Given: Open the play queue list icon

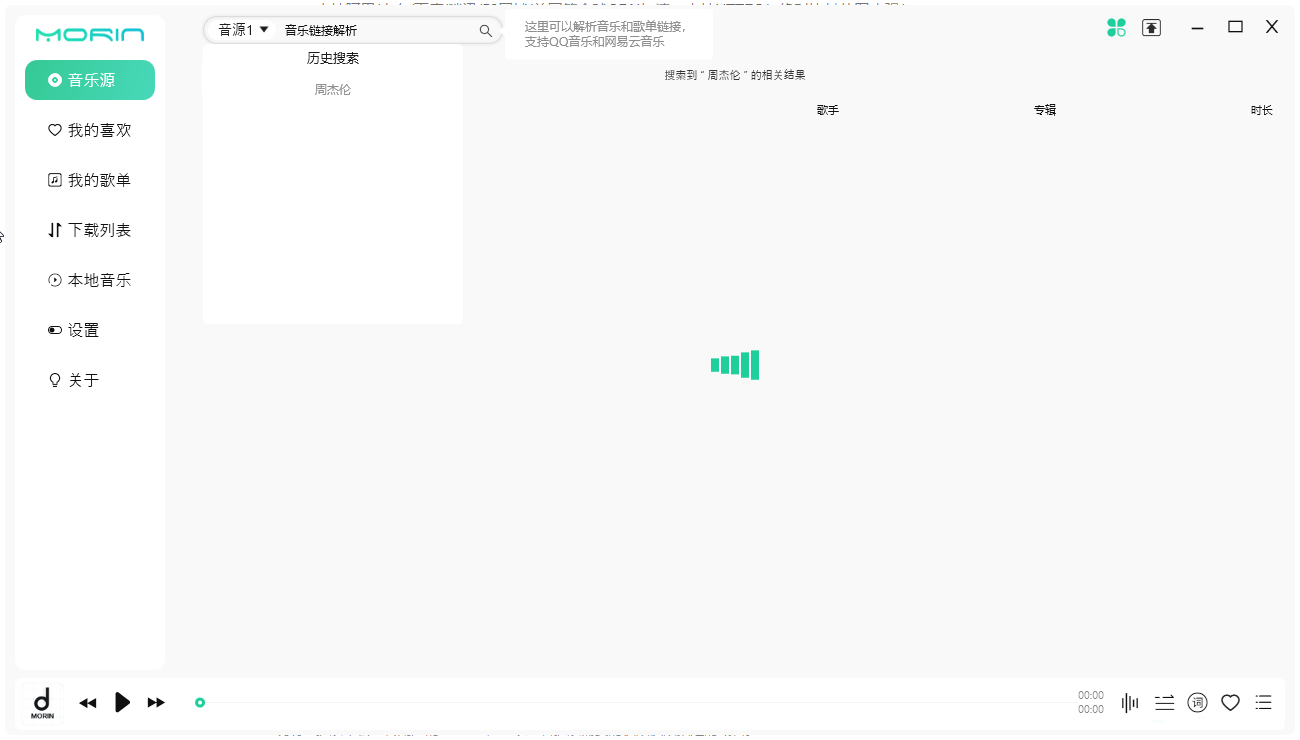Looking at the screenshot, I should click(x=1264, y=703).
